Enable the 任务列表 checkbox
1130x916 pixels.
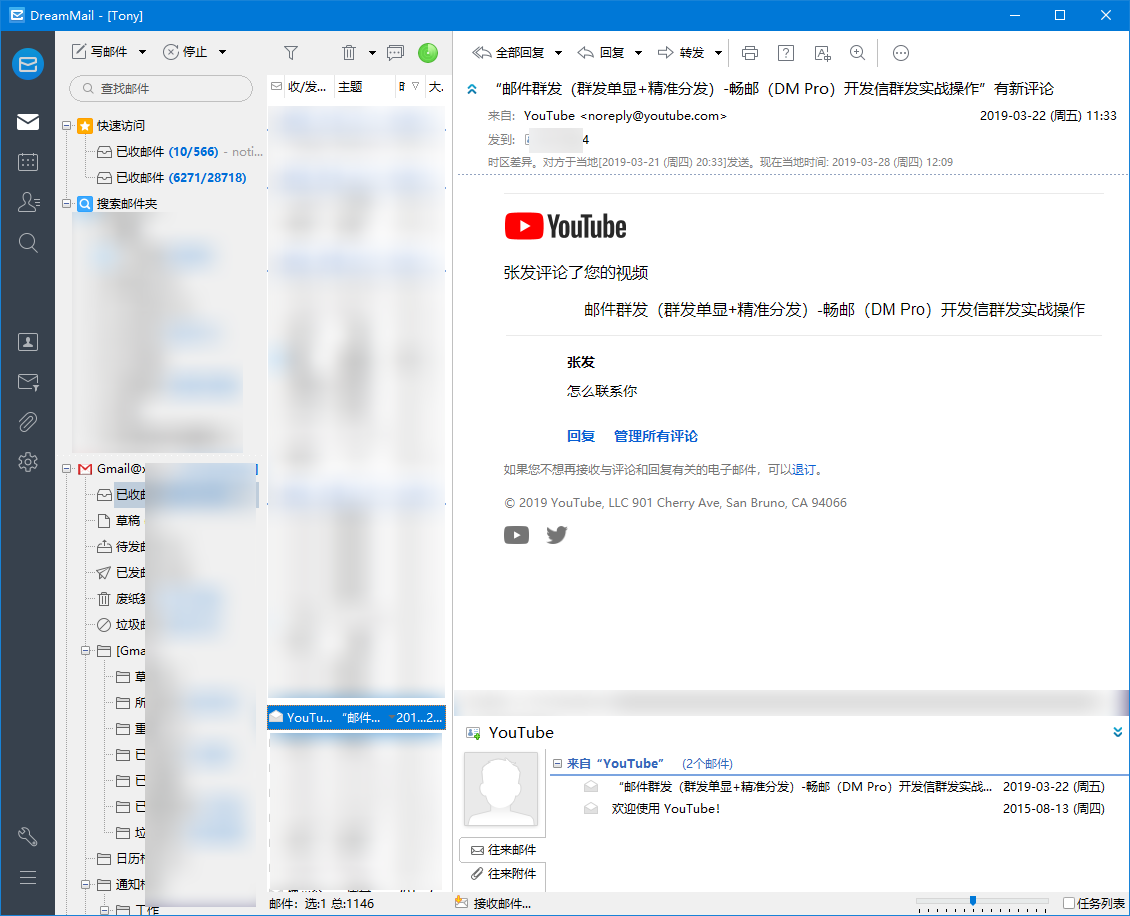1069,903
